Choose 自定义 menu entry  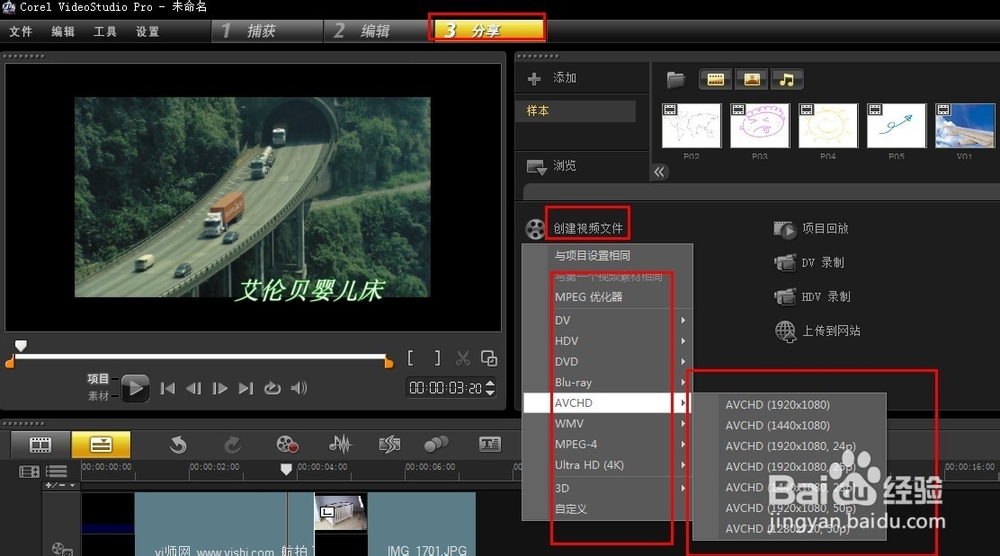pos(607,509)
